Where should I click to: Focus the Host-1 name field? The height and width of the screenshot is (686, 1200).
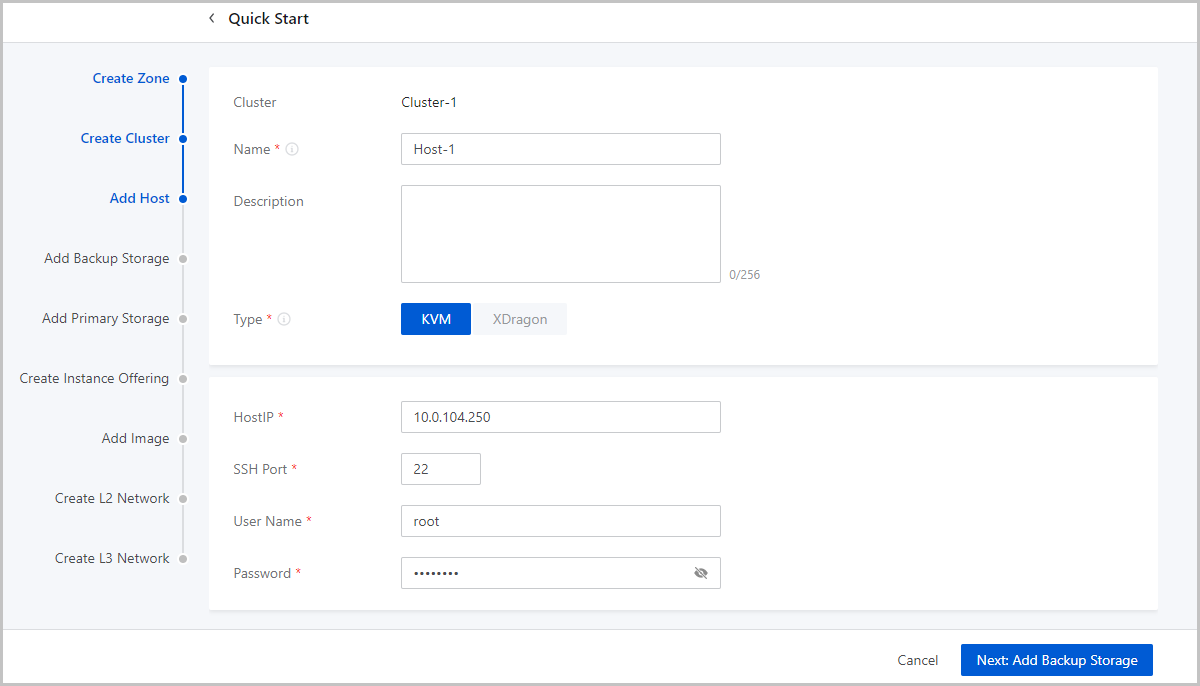pyautogui.click(x=560, y=149)
